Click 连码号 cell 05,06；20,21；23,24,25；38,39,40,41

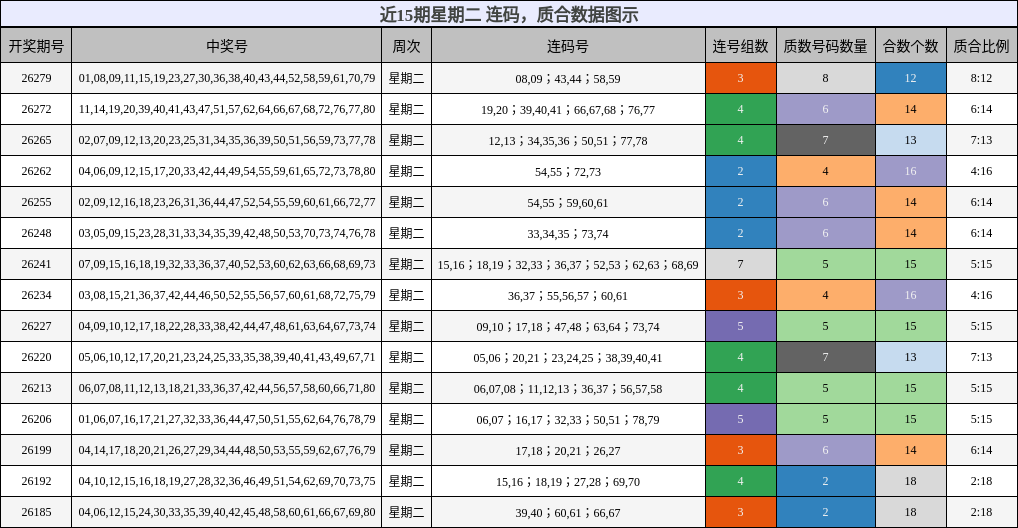click(568, 358)
